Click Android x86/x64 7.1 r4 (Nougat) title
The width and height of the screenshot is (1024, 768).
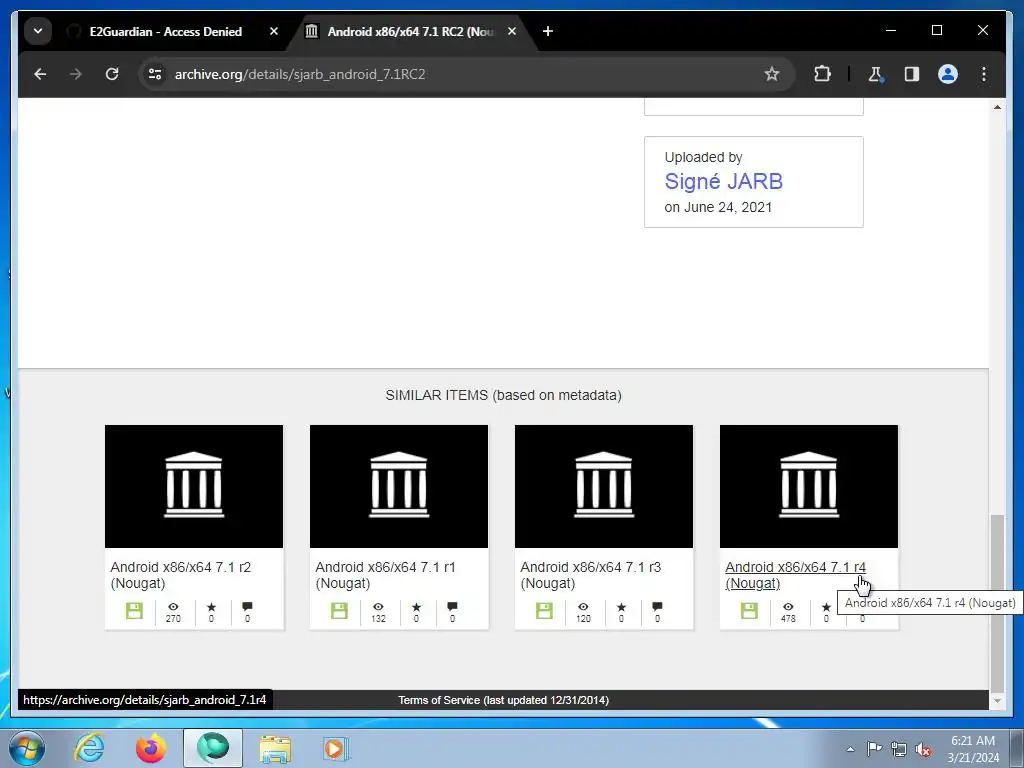click(795, 575)
